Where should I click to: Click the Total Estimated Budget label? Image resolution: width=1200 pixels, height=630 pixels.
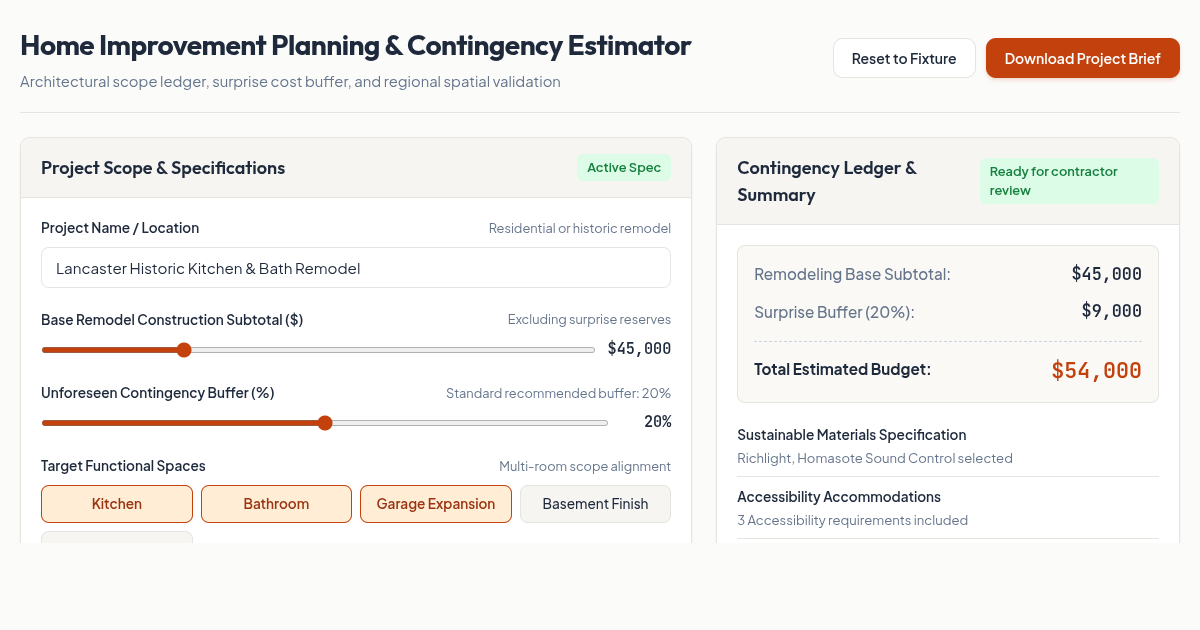click(842, 369)
